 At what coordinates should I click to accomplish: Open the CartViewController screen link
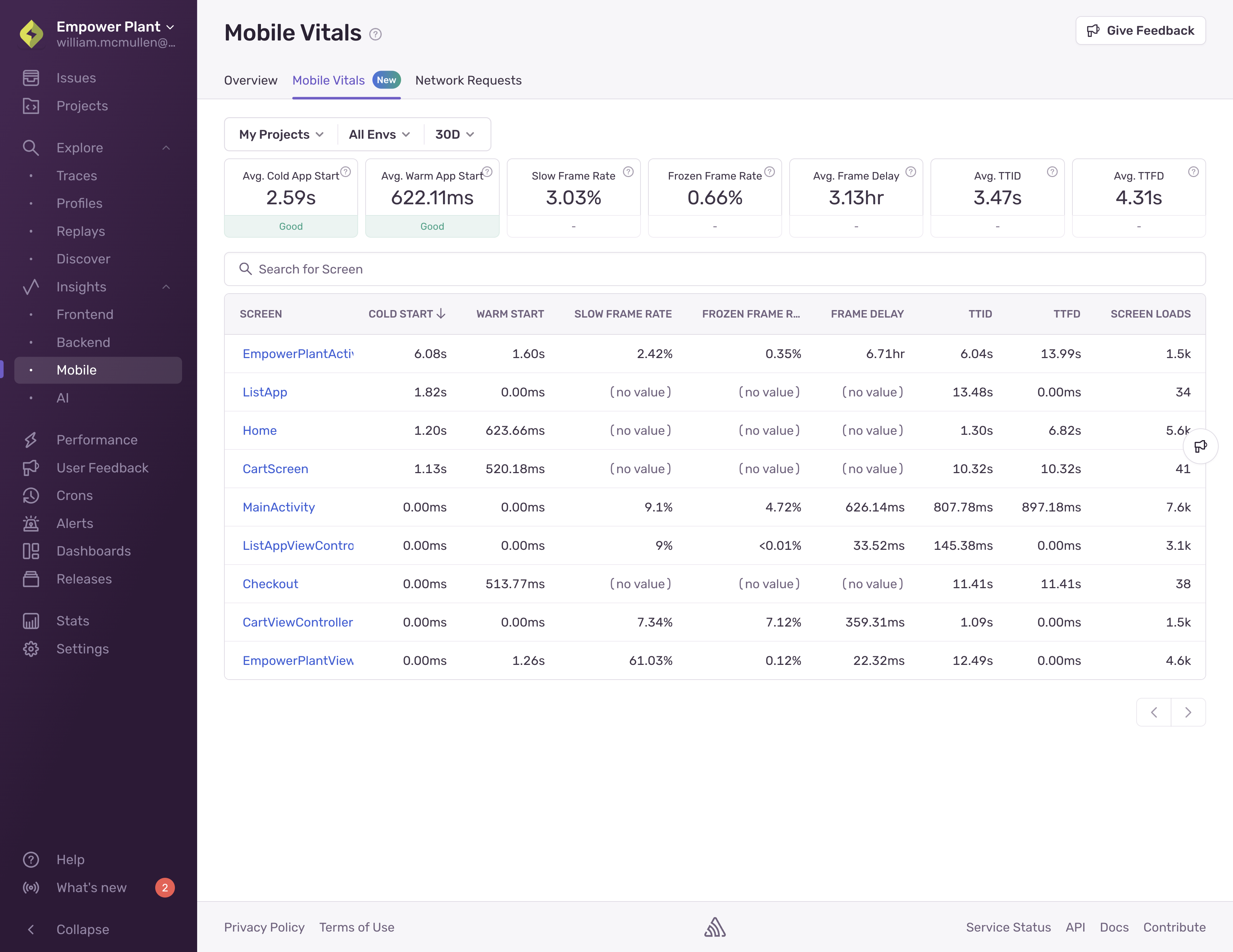pos(298,622)
